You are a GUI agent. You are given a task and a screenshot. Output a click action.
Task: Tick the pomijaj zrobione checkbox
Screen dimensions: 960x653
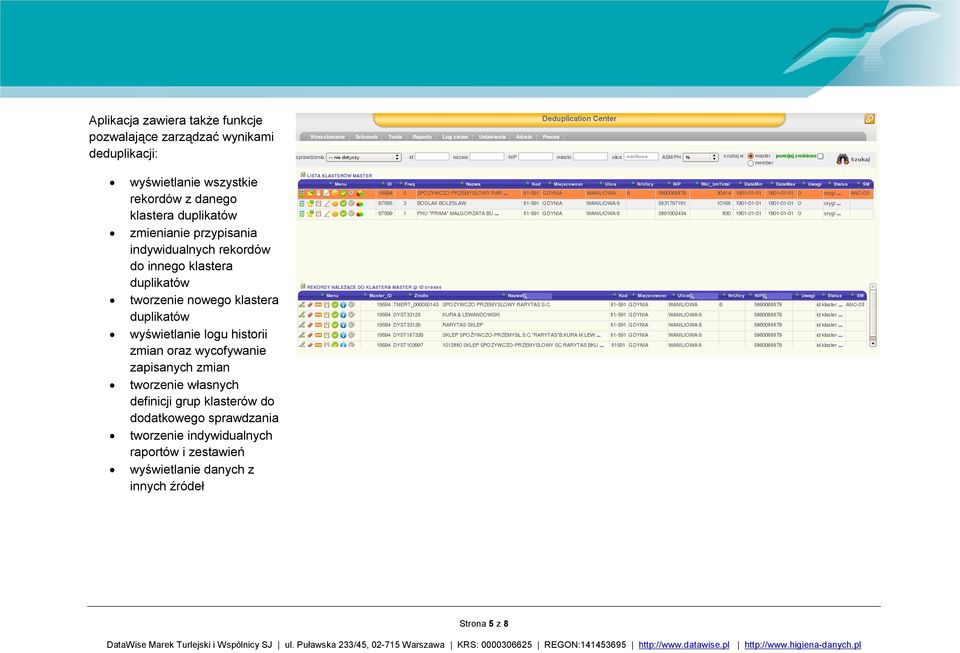820,156
